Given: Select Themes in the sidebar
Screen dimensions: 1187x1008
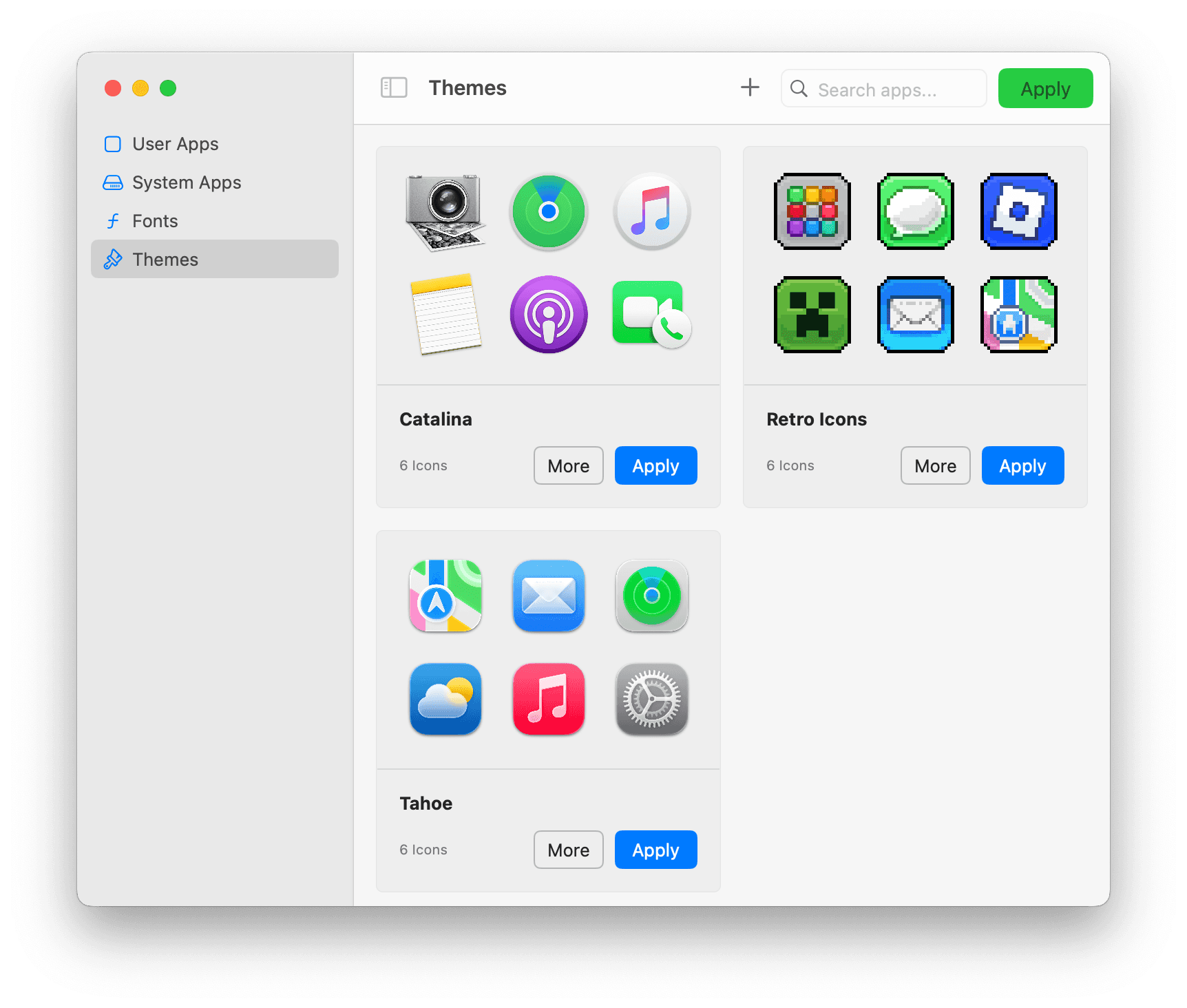Looking at the screenshot, I should (x=215, y=259).
